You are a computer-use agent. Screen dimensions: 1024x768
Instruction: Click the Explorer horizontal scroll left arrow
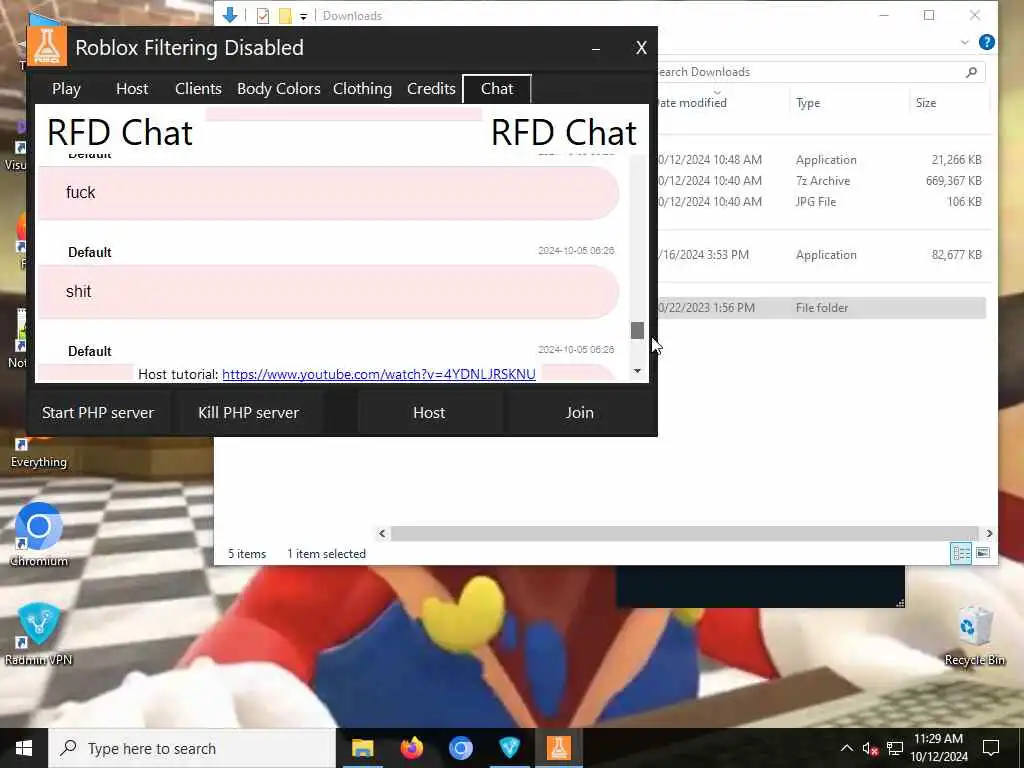tap(383, 534)
